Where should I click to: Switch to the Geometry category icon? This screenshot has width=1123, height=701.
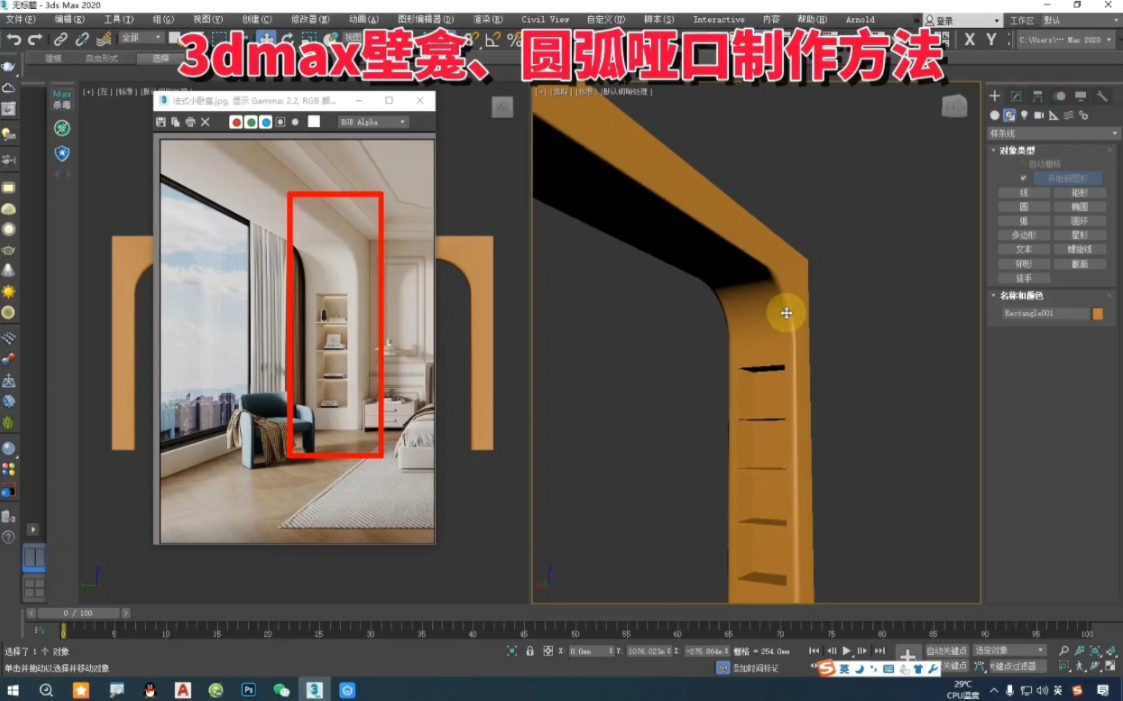click(x=994, y=114)
